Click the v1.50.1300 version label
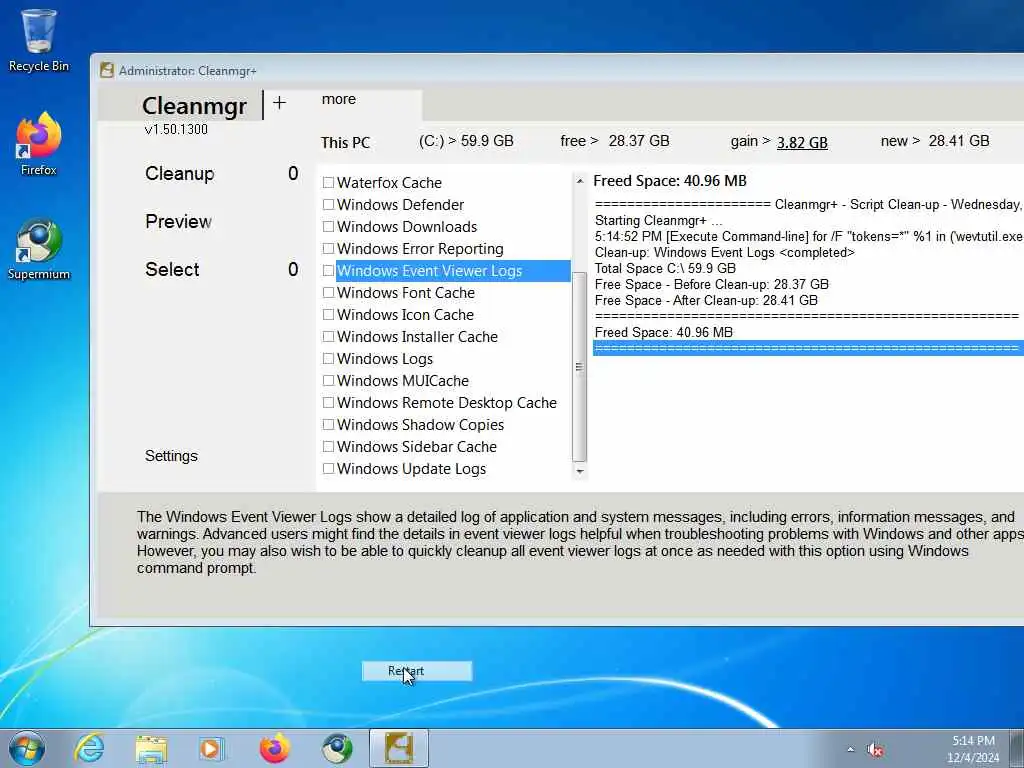 176,129
